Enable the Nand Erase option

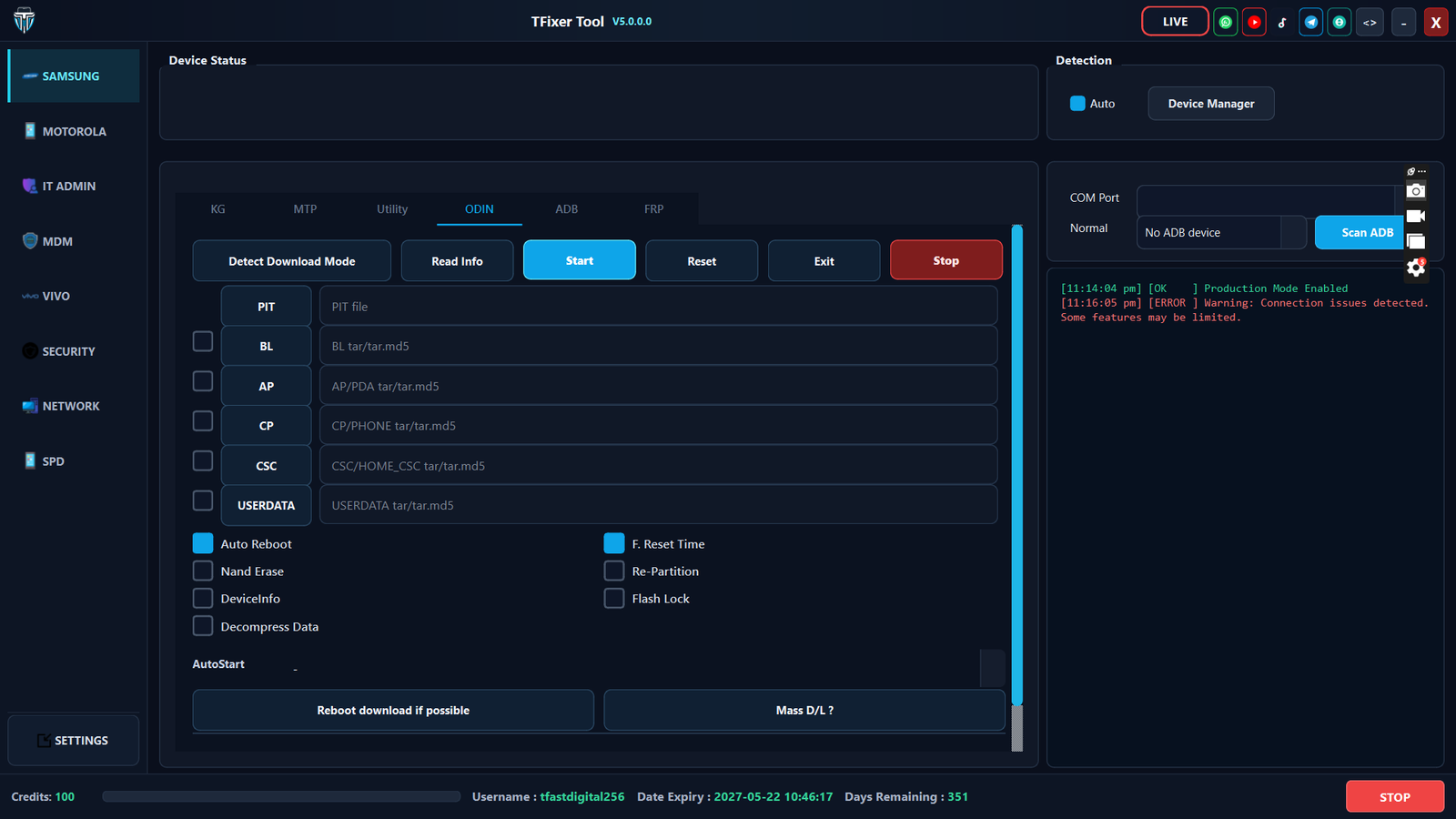coord(203,571)
